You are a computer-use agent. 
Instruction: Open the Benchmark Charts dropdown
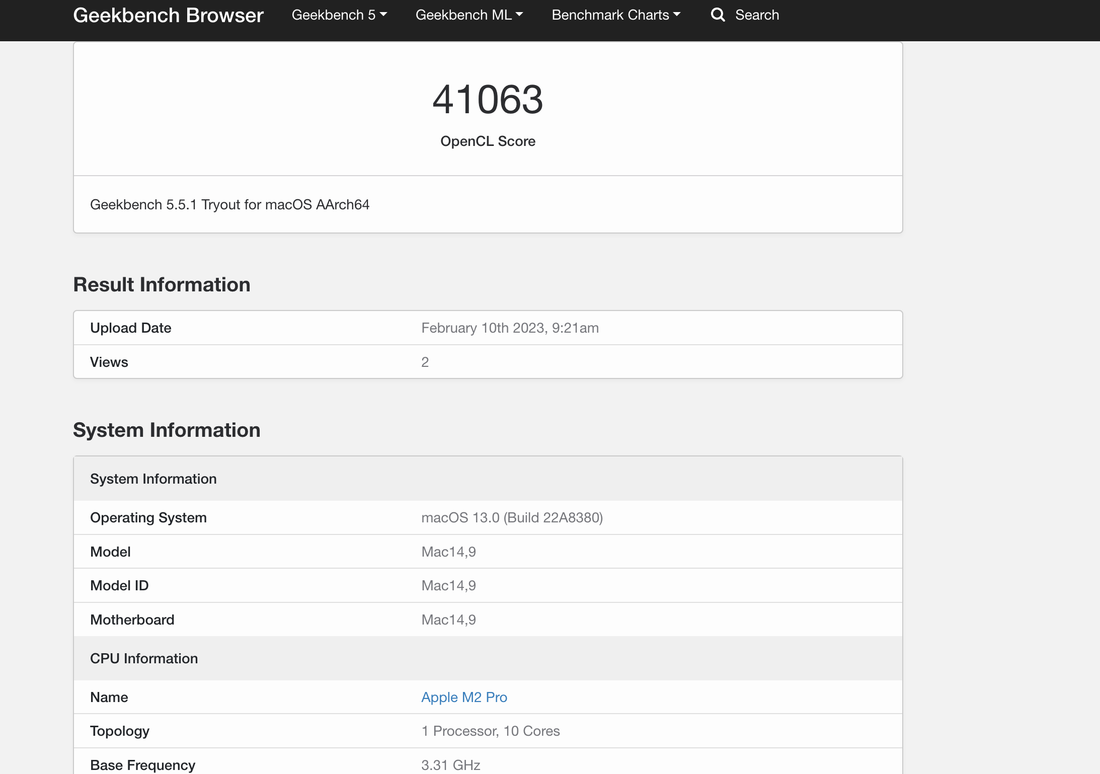point(615,15)
